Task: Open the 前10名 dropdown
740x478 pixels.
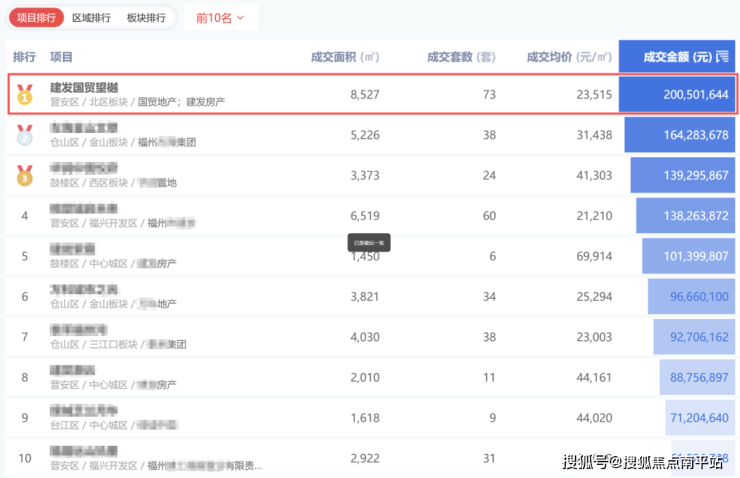Action: click(x=220, y=18)
